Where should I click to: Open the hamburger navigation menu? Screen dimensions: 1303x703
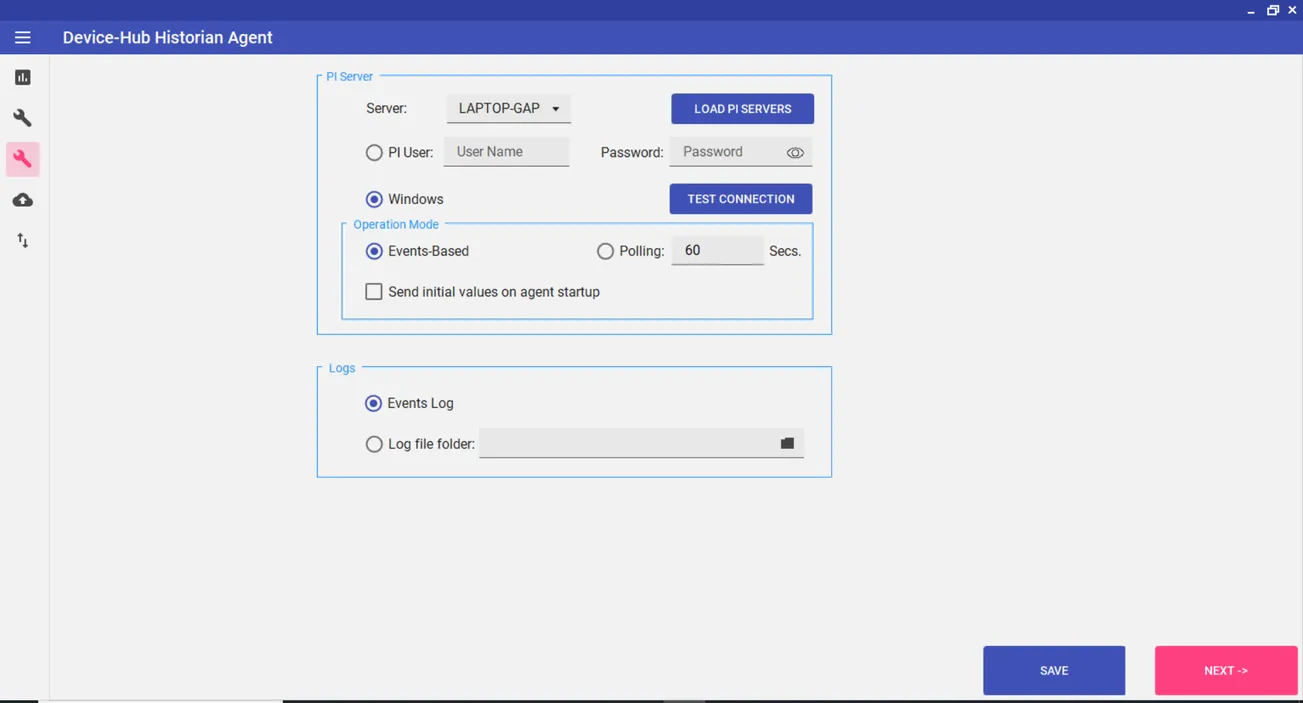[x=23, y=38]
